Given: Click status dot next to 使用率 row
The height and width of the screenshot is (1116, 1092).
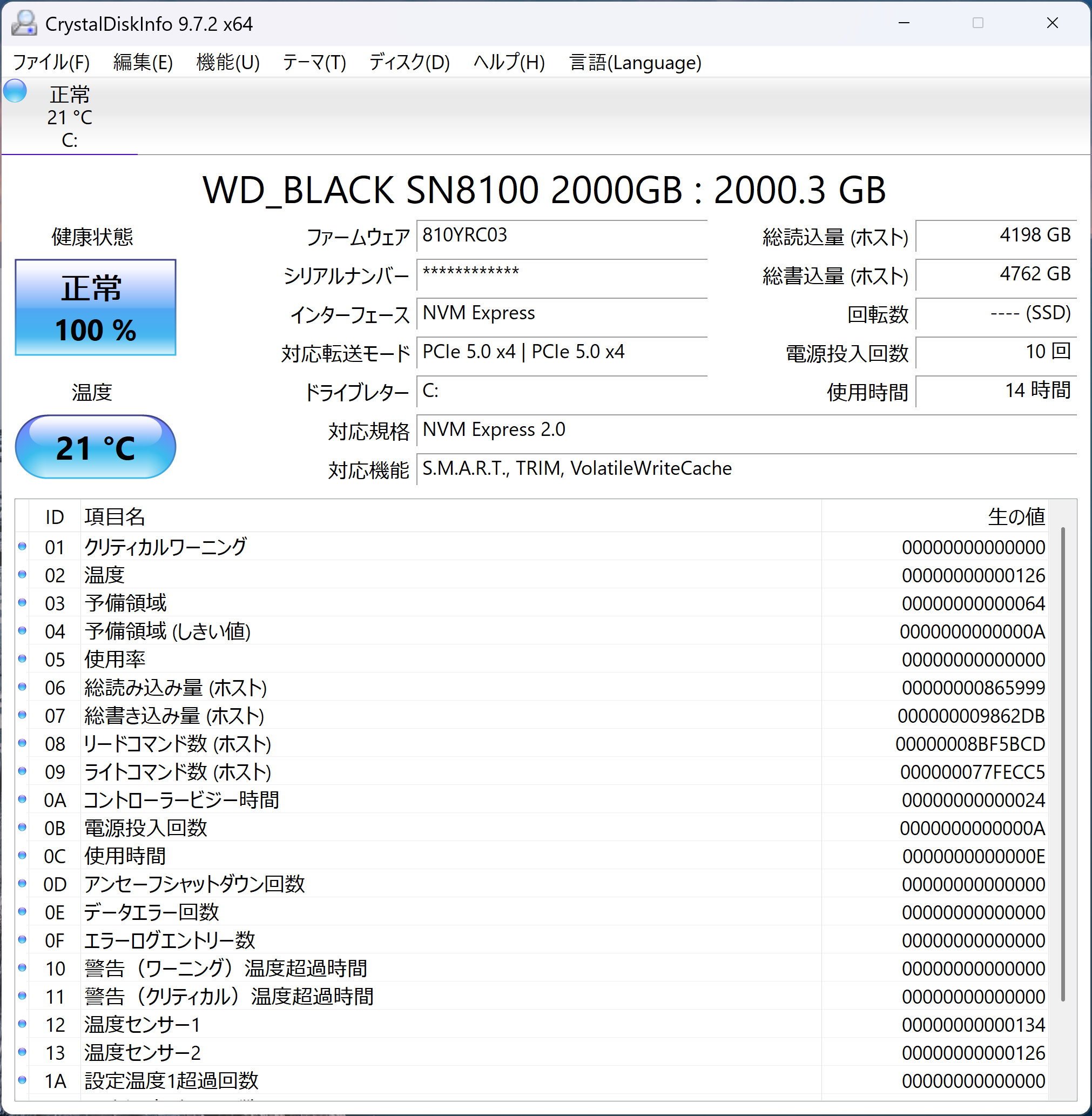Looking at the screenshot, I should (22, 658).
